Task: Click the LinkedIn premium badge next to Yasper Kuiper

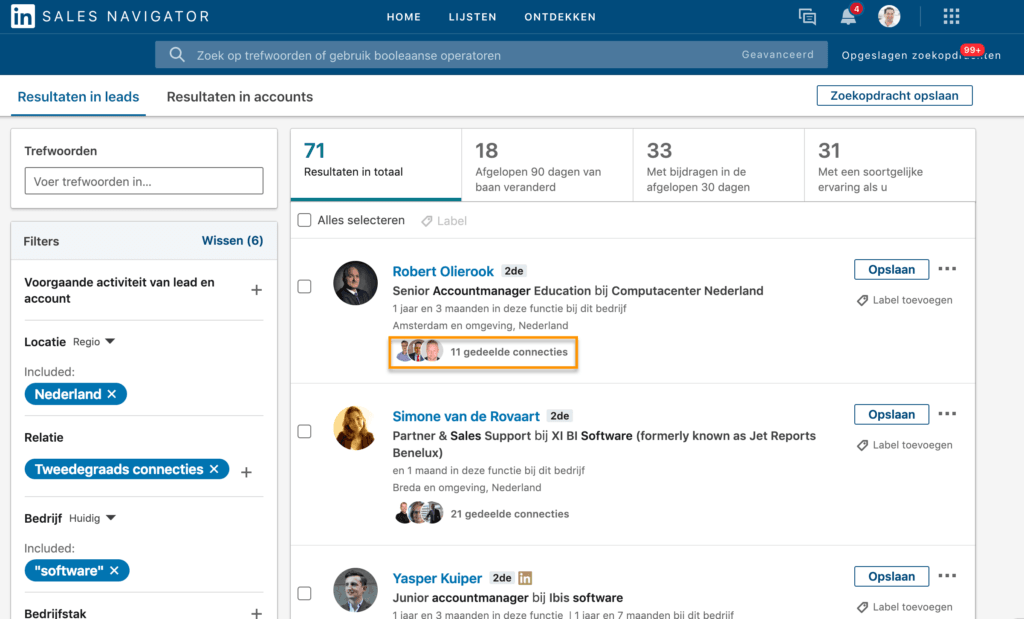Action: click(525, 578)
